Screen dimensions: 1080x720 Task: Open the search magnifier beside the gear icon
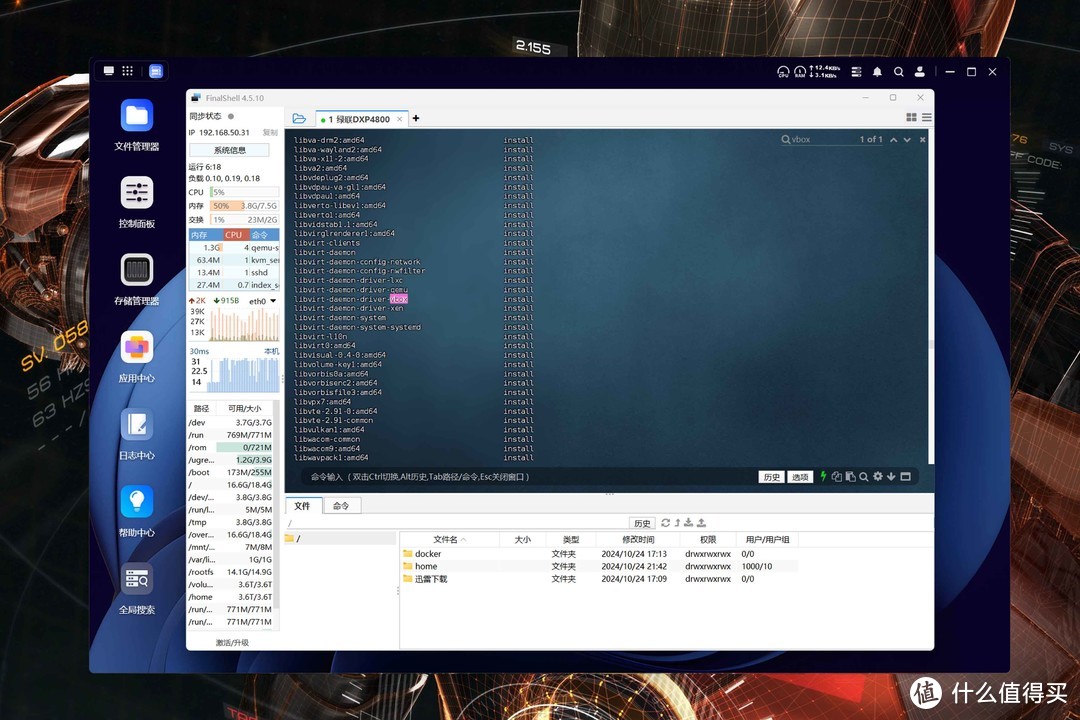point(863,477)
